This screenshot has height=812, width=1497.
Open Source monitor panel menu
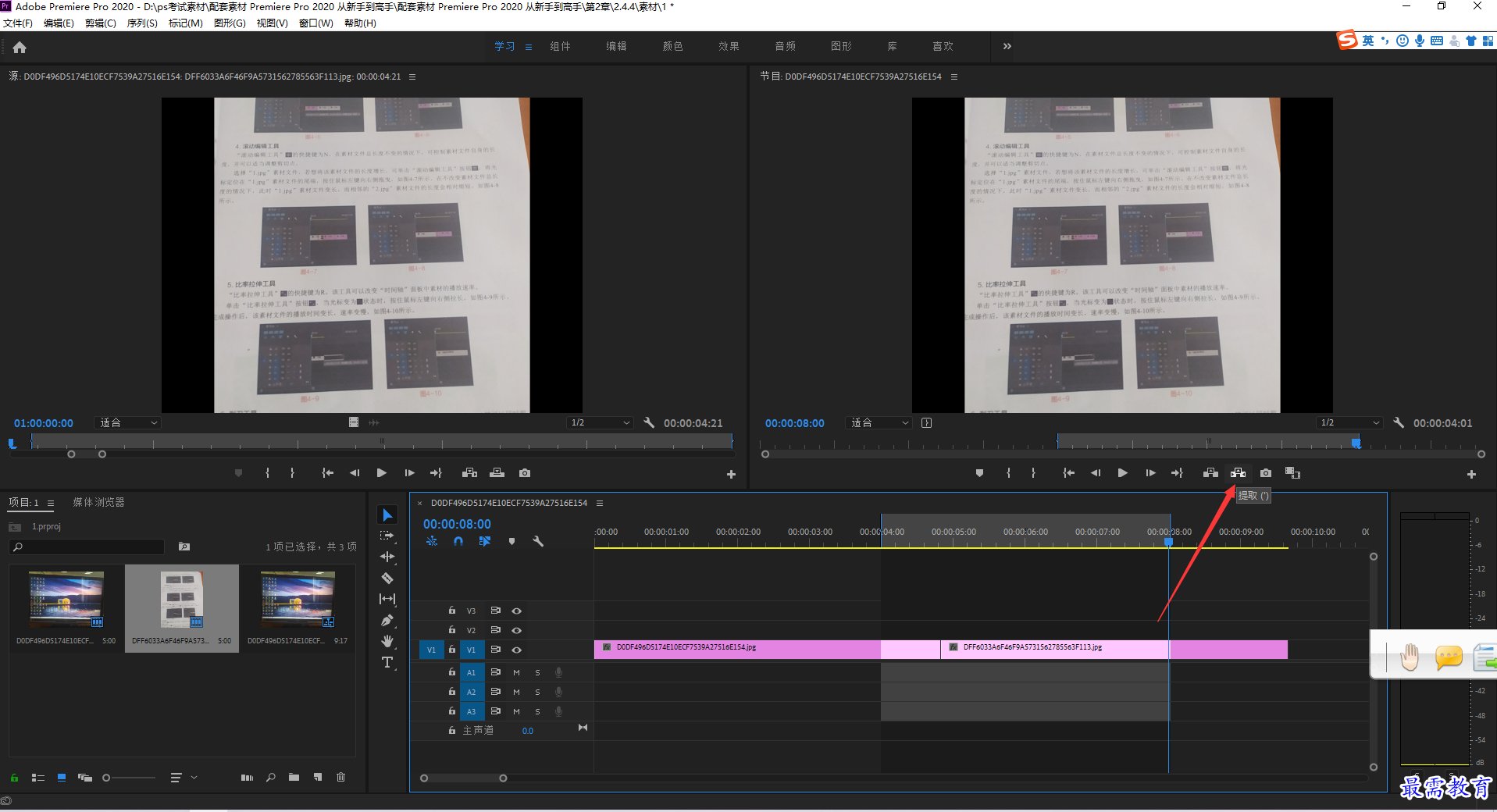click(412, 77)
